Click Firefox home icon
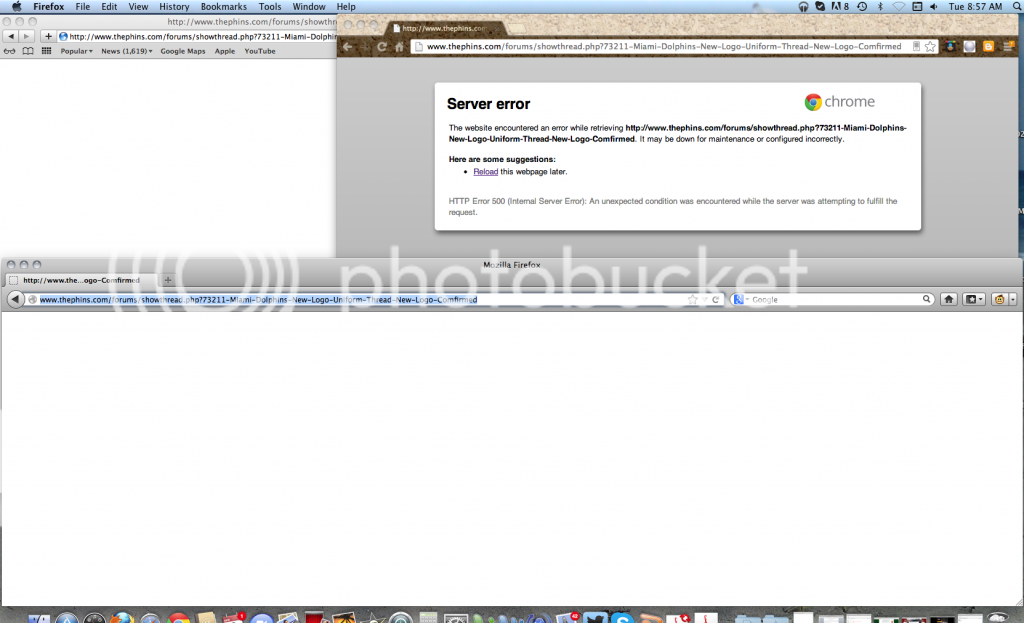This screenshot has width=1024, height=623. coord(948,299)
